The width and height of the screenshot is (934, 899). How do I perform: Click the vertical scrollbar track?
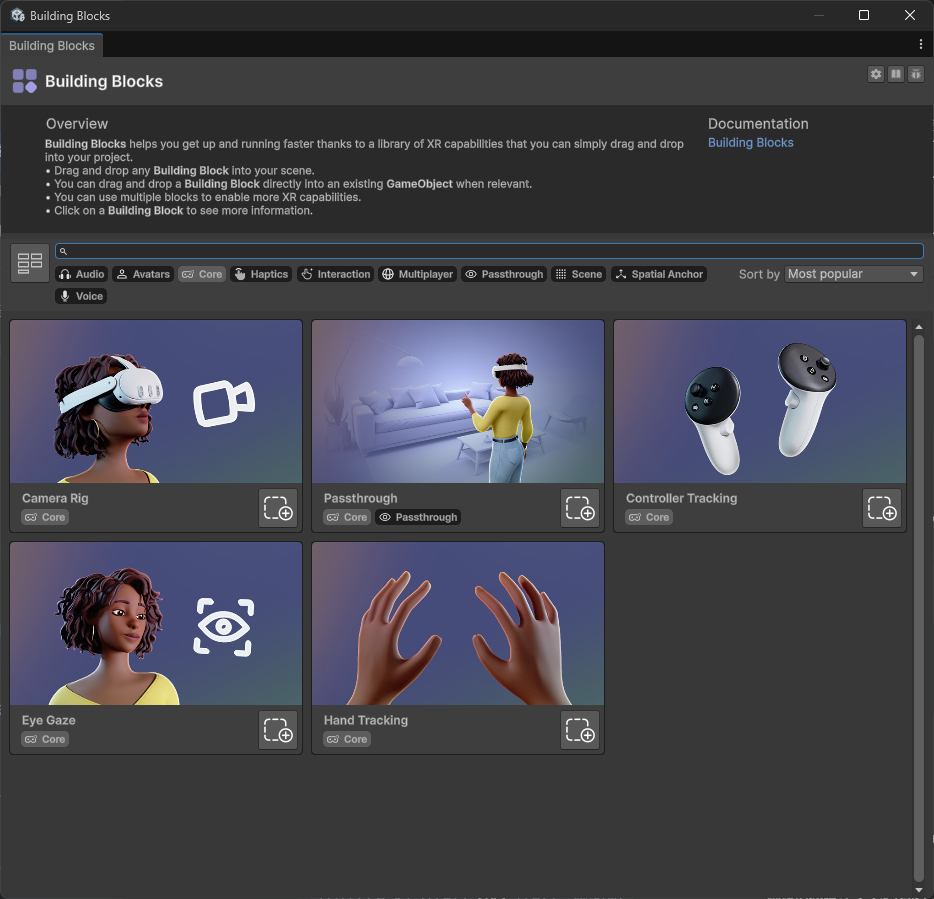coord(919,608)
